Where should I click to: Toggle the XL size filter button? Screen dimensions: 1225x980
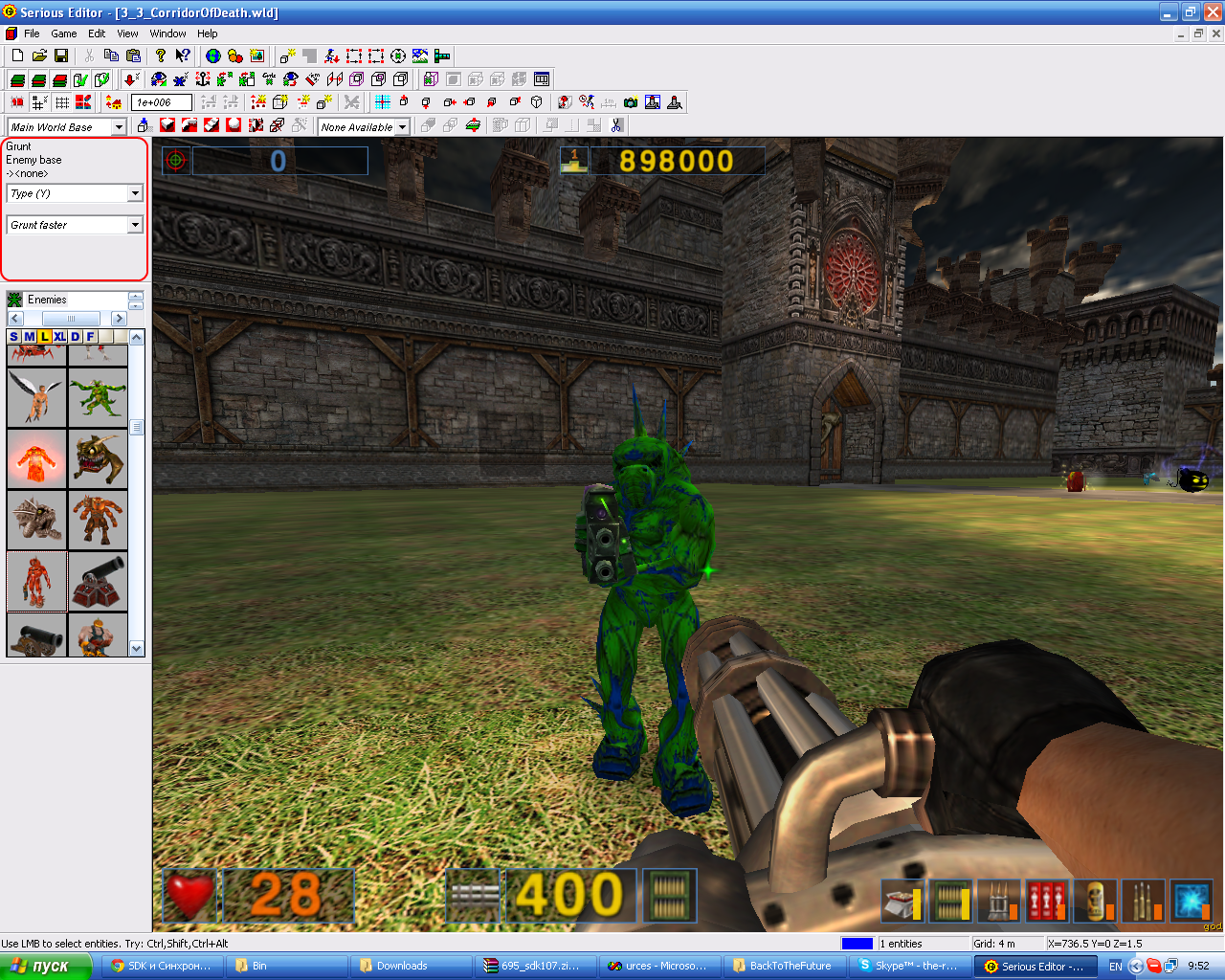[x=59, y=336]
